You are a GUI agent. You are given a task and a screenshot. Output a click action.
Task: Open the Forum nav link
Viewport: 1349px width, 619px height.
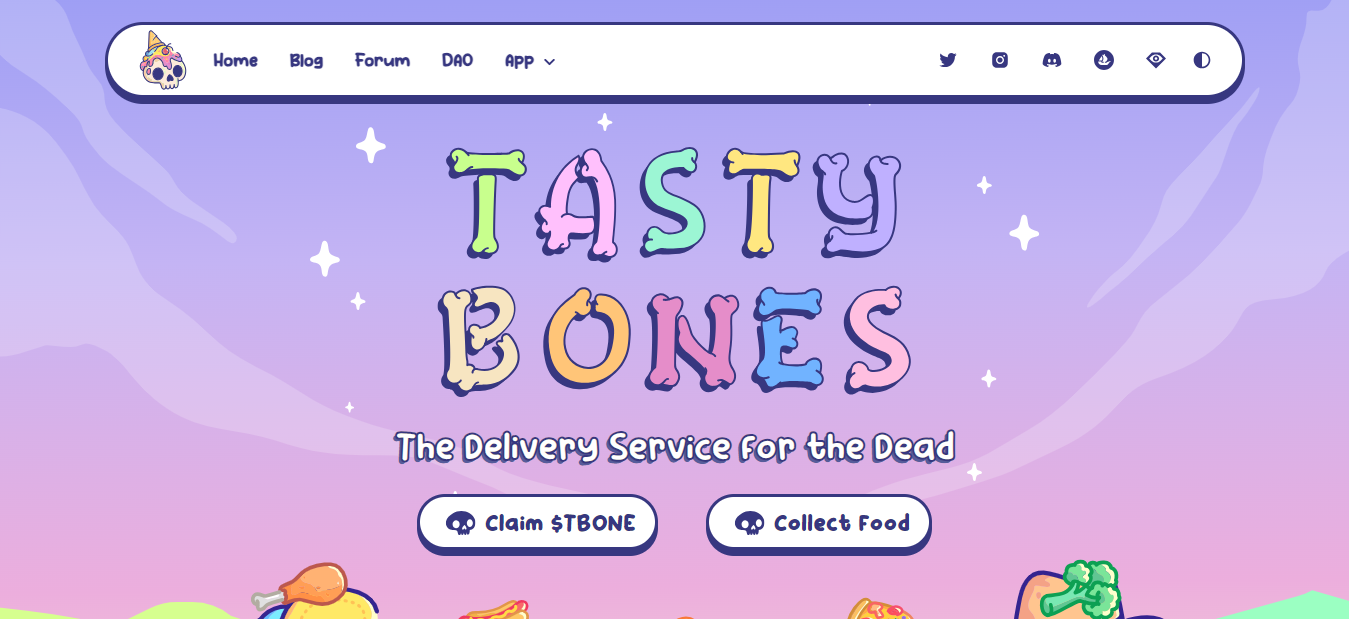[x=382, y=60]
